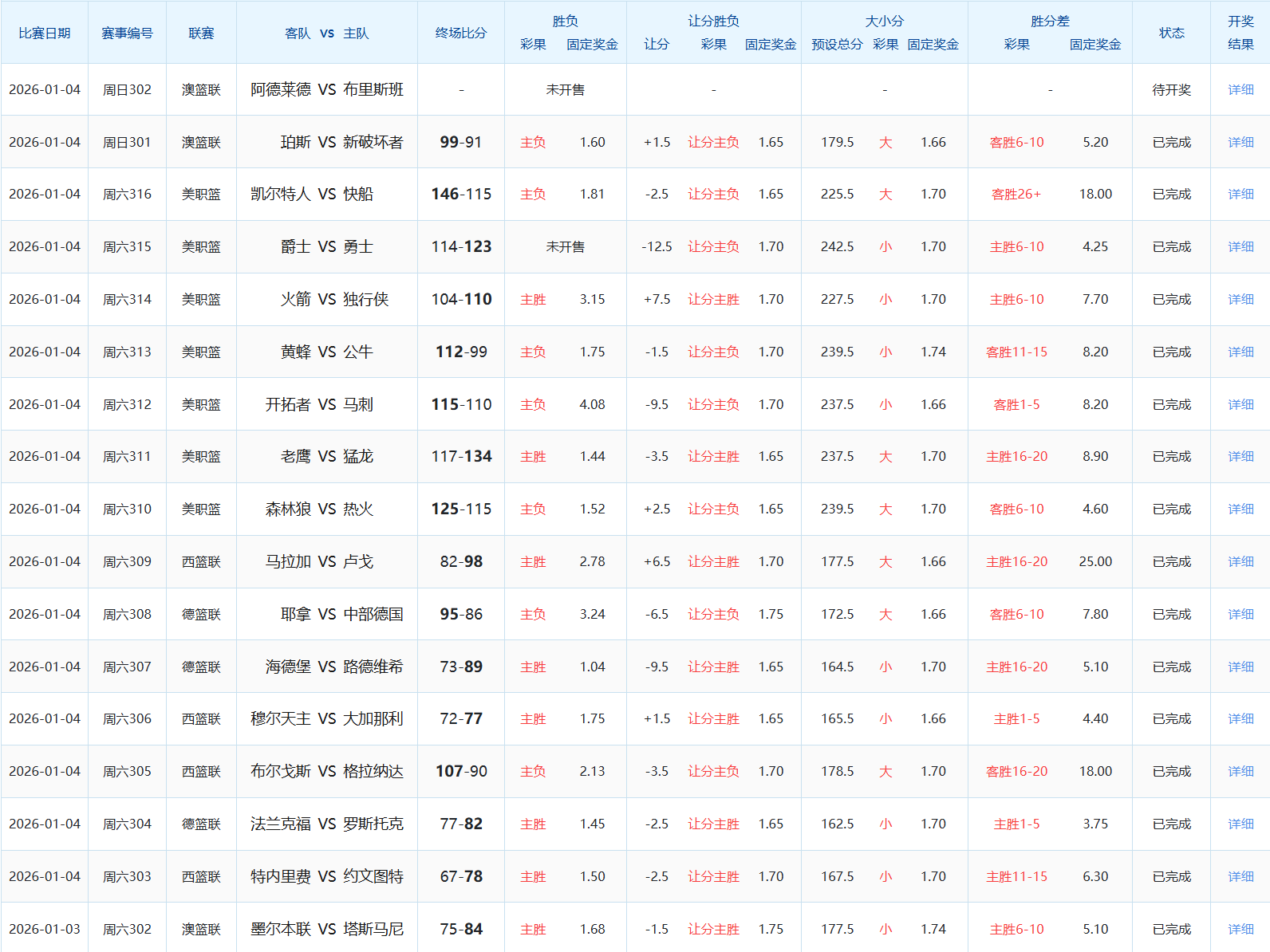Click 详细 in 黄蜂 VS 公牛 row

(x=1240, y=352)
